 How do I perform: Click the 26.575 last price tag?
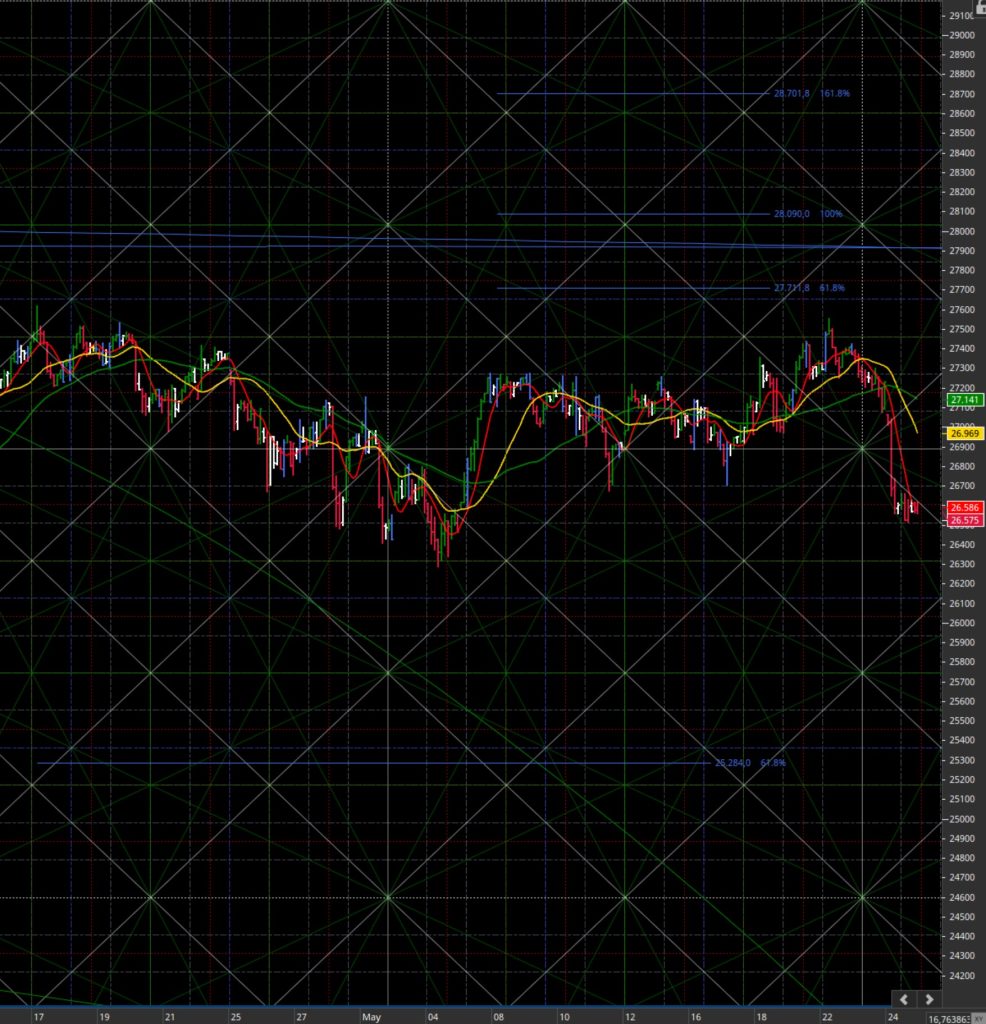point(964,520)
